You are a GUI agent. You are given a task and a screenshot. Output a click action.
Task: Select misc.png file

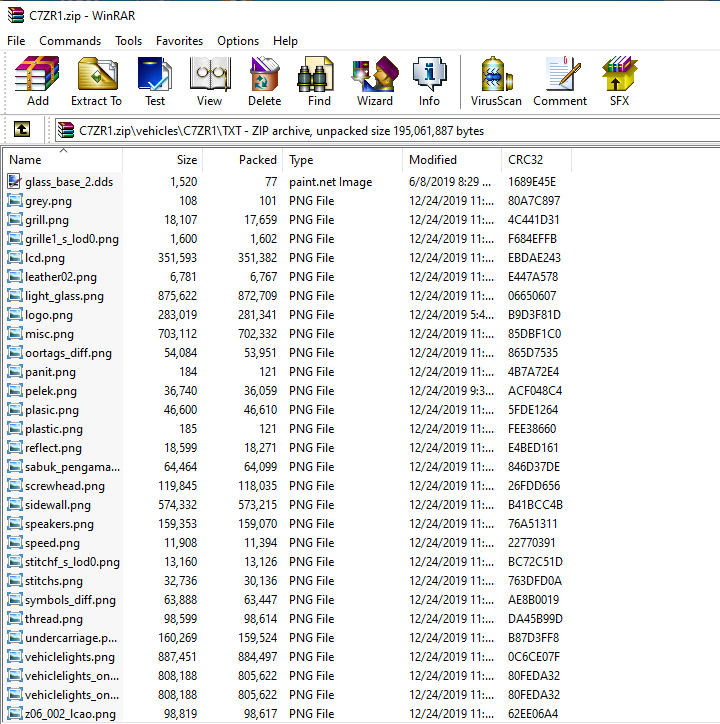click(49, 334)
